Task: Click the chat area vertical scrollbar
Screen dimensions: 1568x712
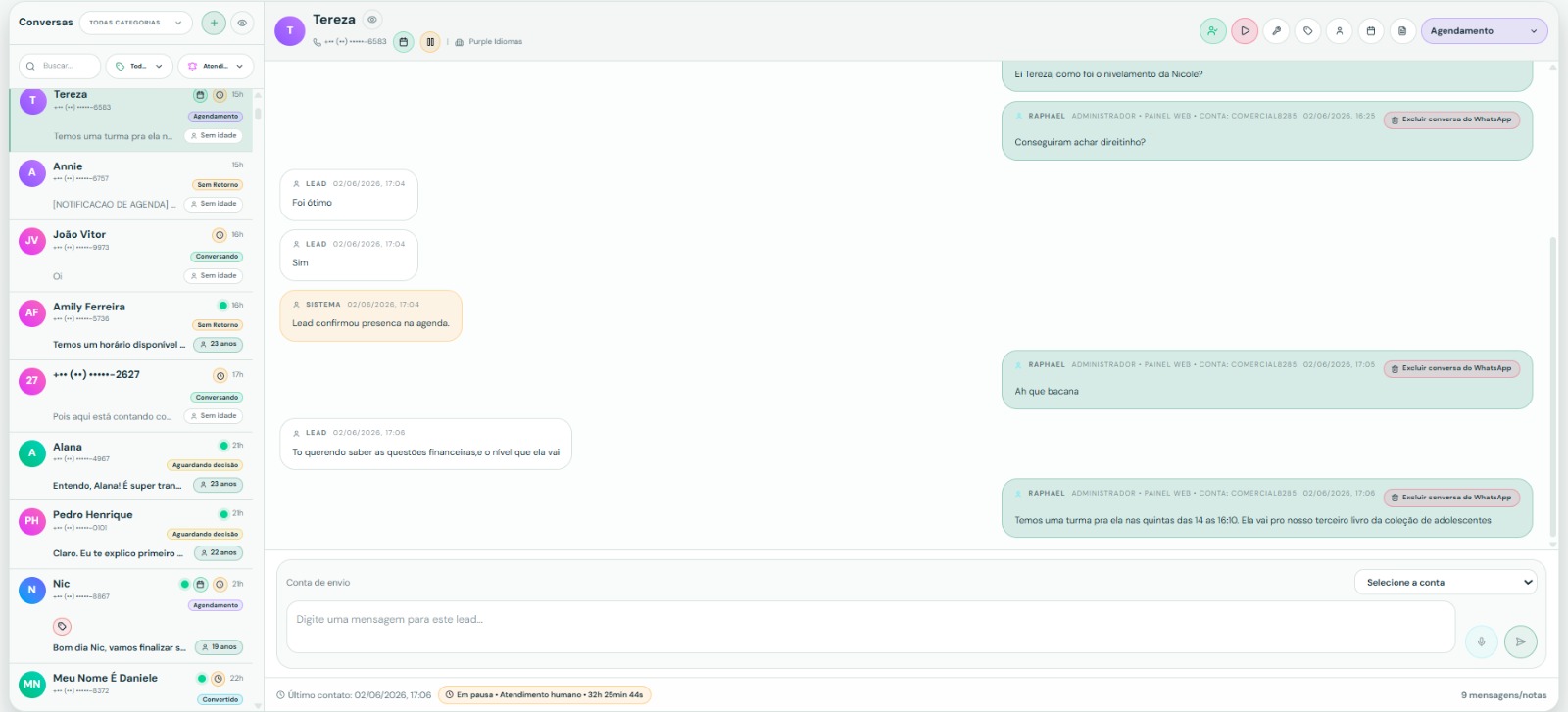Action: click(x=1552, y=387)
